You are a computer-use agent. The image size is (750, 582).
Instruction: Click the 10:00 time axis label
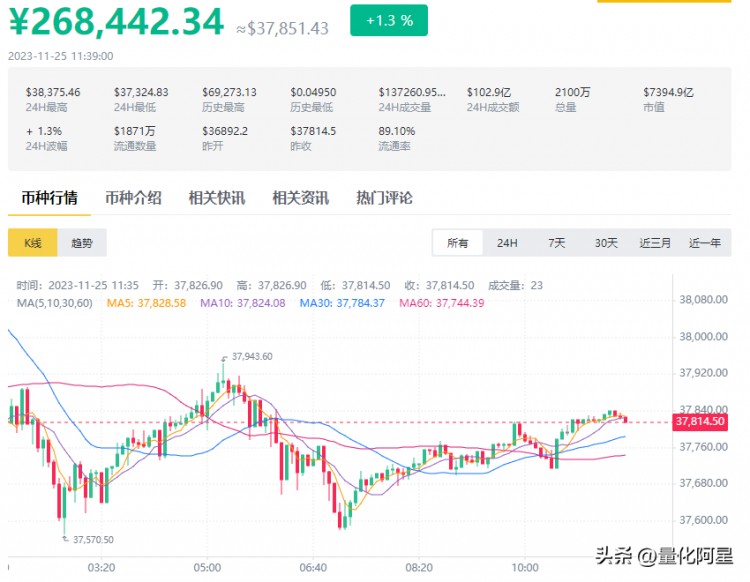click(525, 568)
